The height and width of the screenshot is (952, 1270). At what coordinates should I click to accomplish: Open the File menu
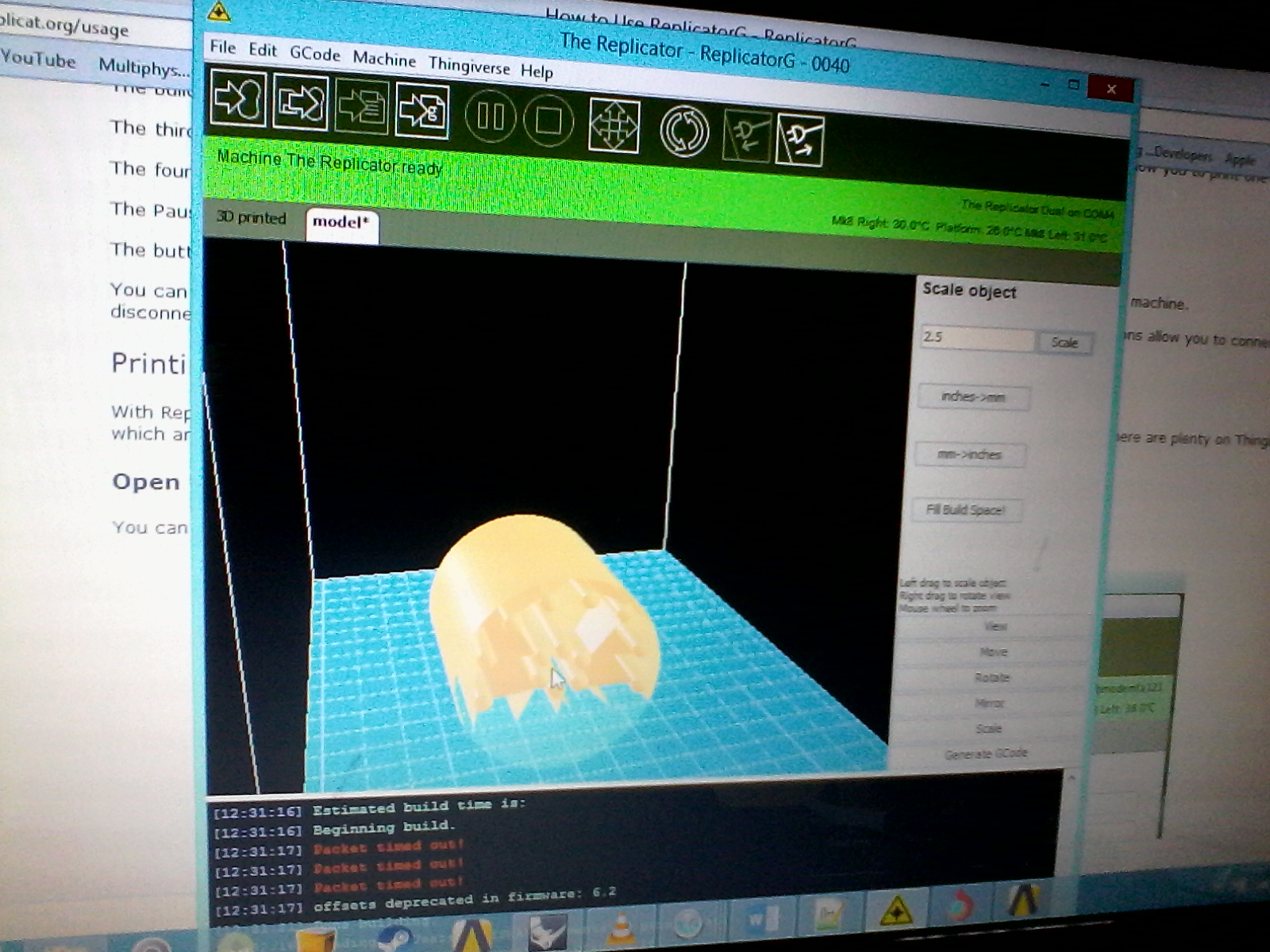223,48
